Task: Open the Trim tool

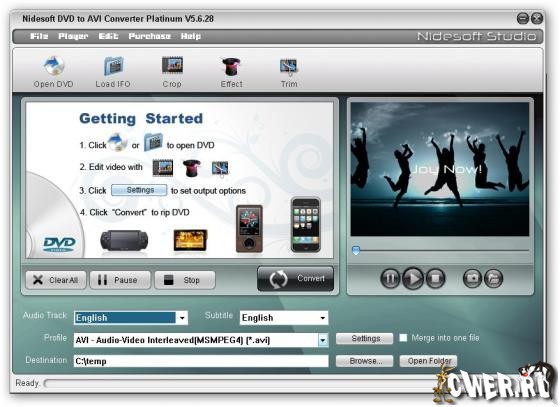Action: (x=289, y=72)
